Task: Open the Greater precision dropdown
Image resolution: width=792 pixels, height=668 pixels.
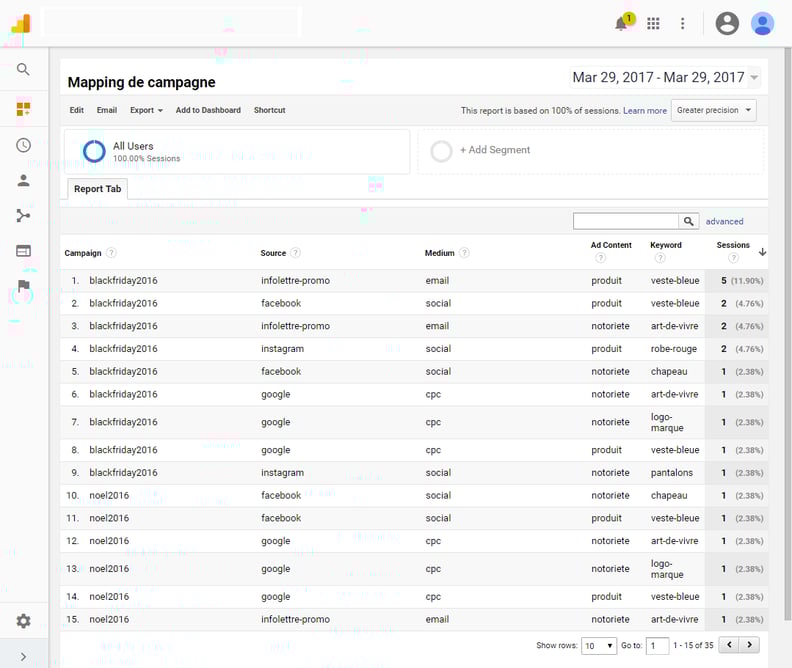Action: tap(714, 110)
